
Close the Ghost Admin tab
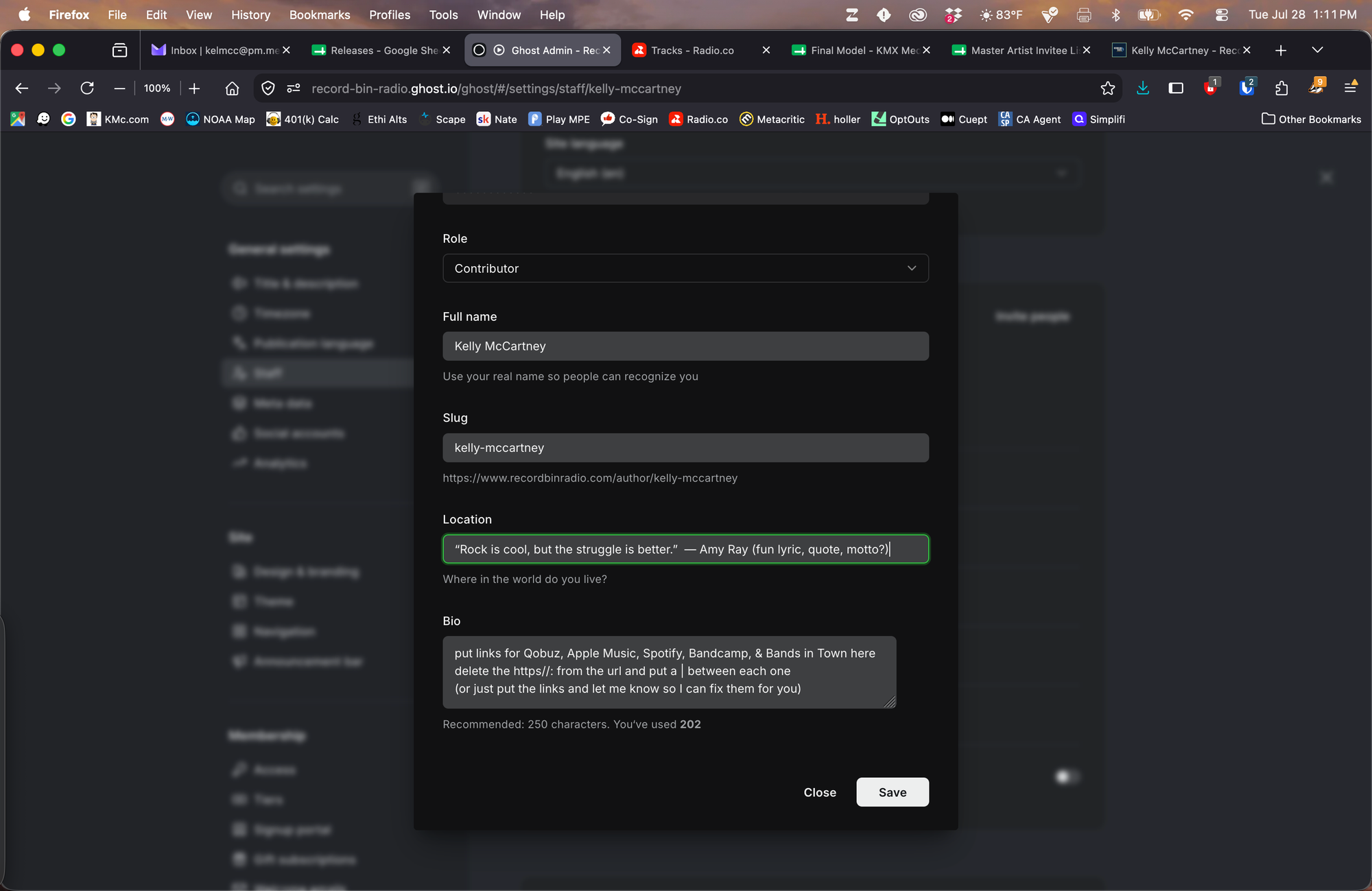[606, 50]
